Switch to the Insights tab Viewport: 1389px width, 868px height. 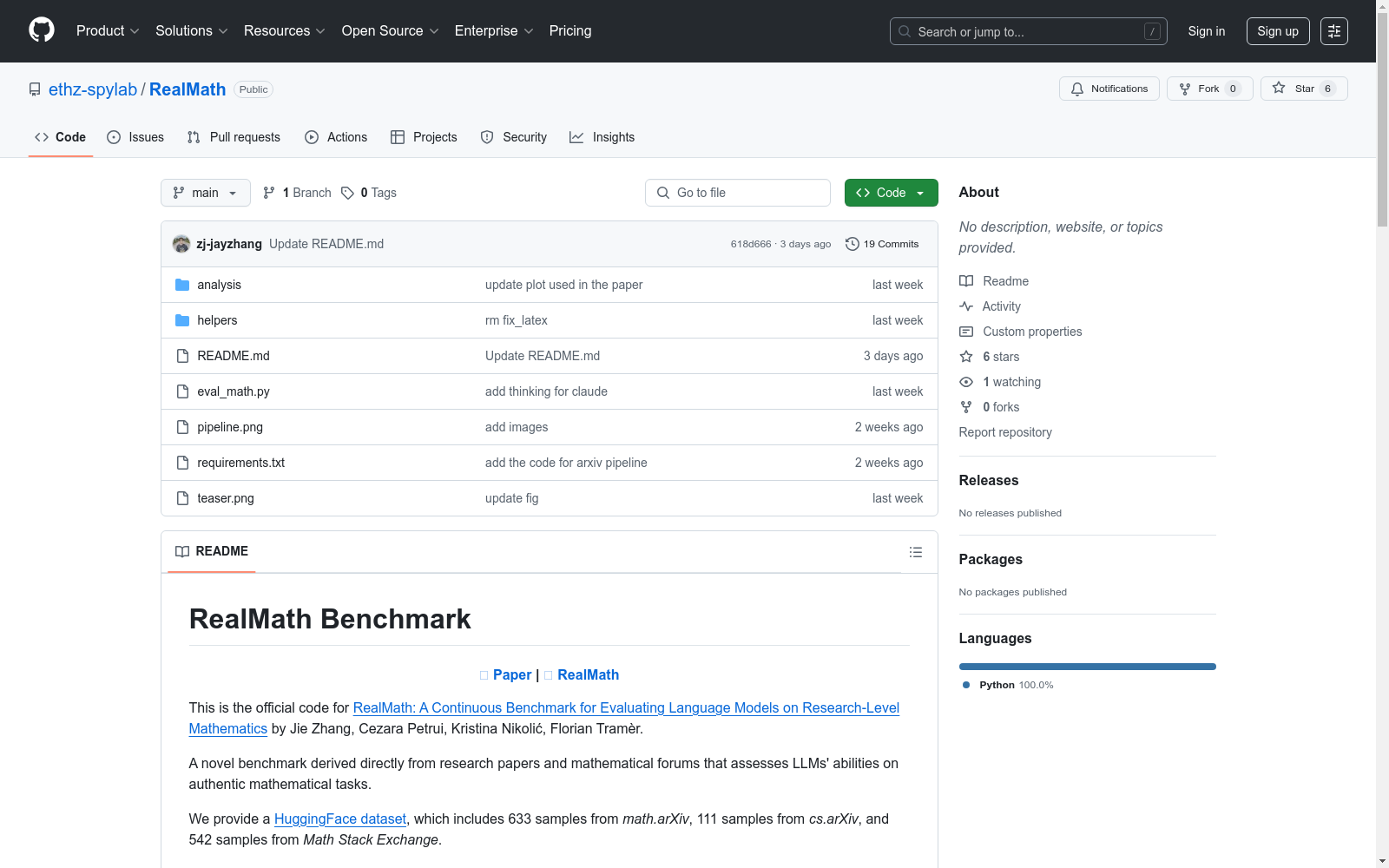pos(602,137)
